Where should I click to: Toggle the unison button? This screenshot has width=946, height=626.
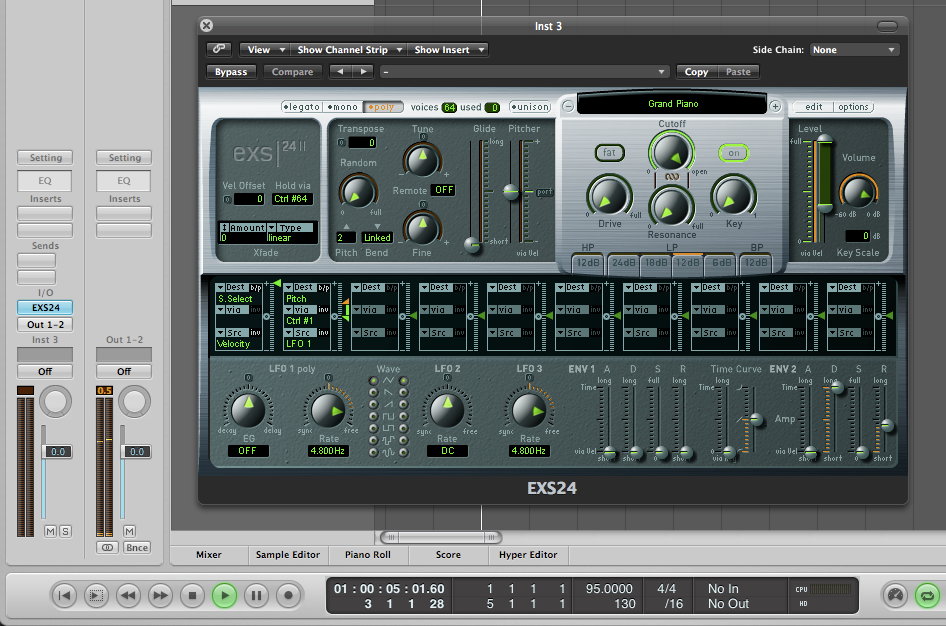pos(530,107)
